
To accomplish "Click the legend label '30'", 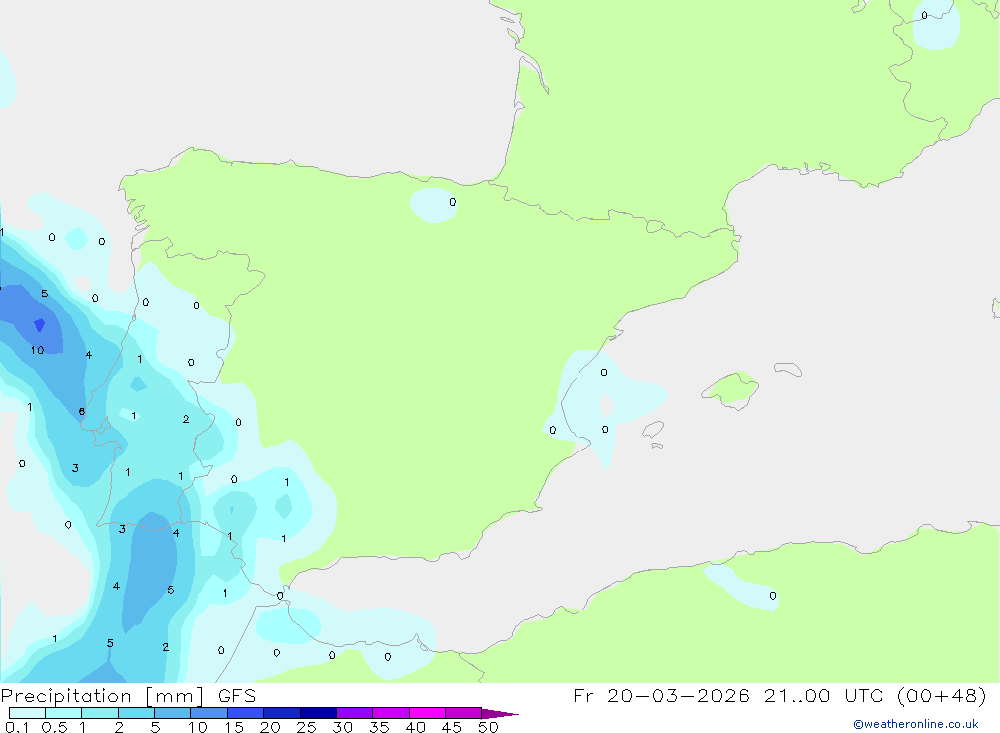I will point(342,727).
